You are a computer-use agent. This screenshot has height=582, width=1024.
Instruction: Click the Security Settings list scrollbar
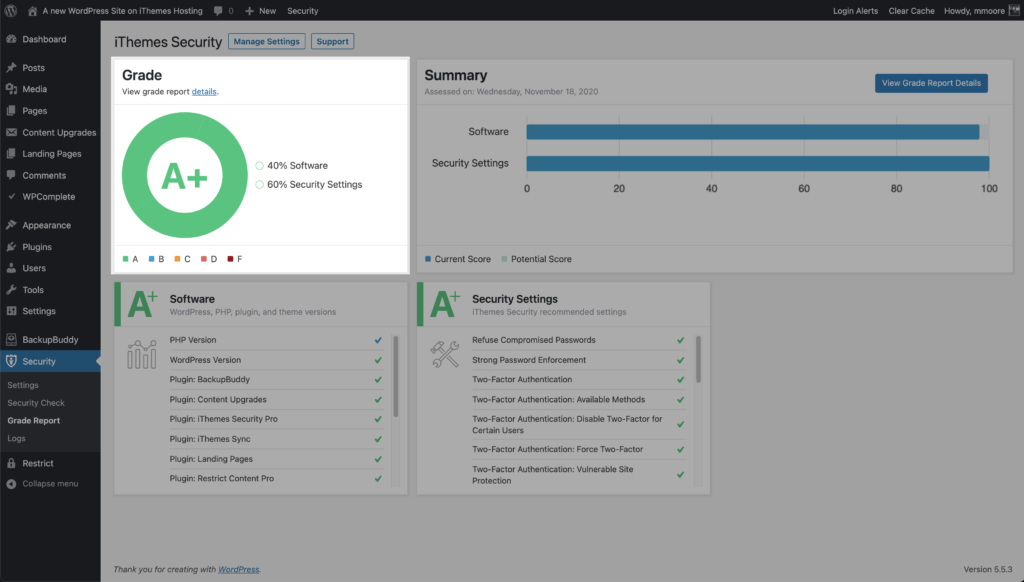698,359
